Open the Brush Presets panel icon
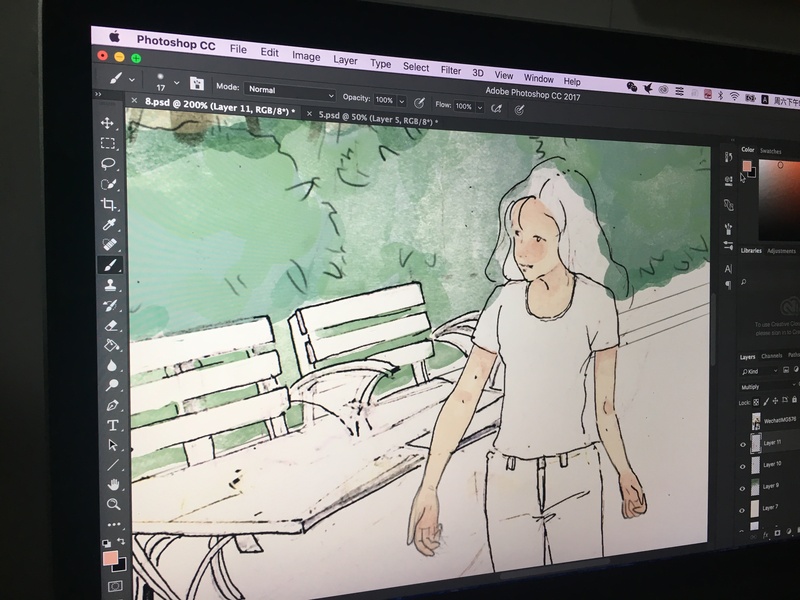 (x=729, y=245)
